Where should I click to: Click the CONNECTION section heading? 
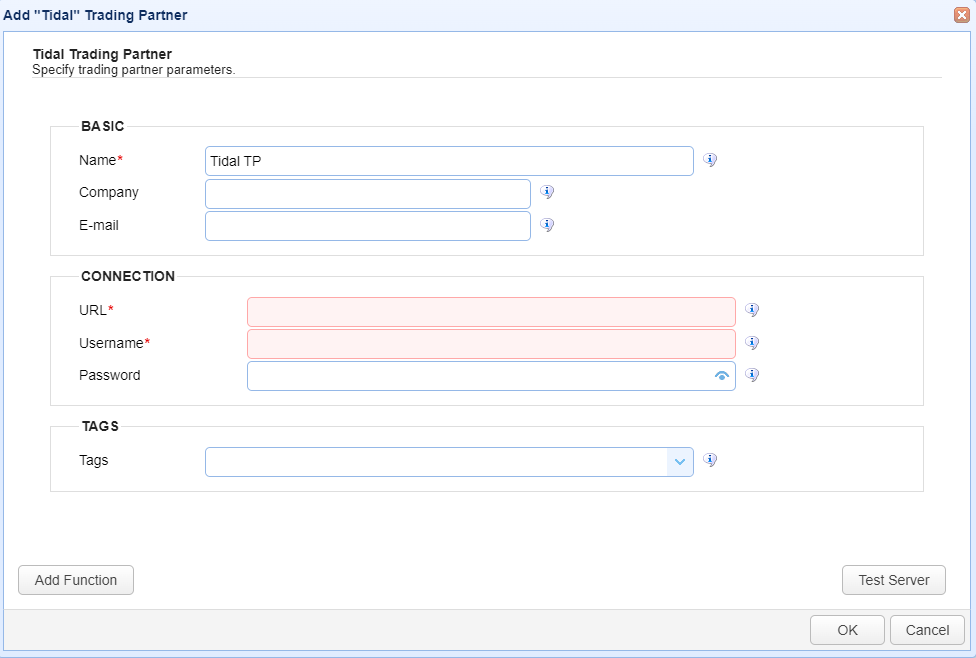click(128, 276)
